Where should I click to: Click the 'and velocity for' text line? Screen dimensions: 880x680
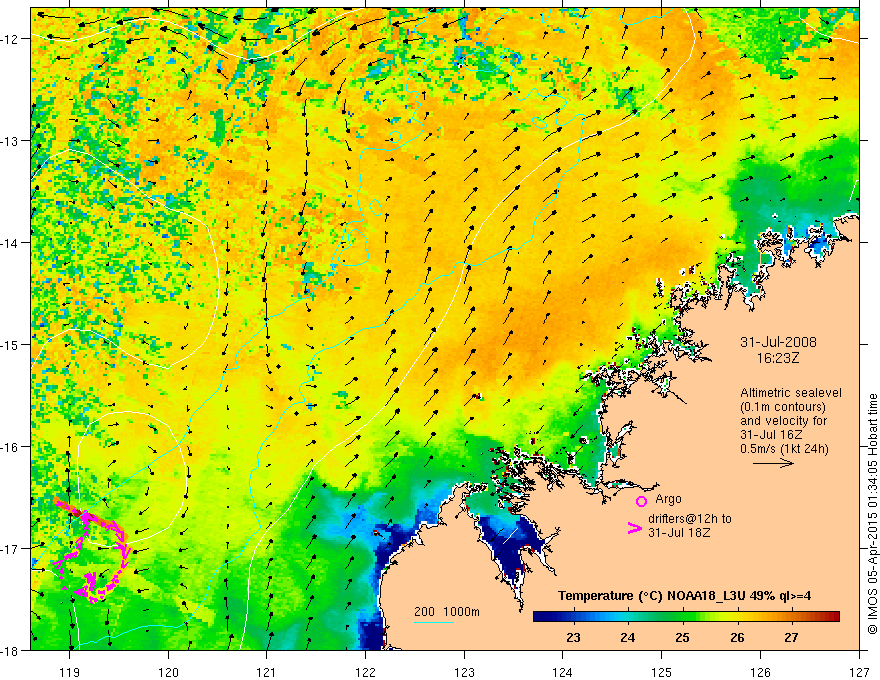pos(783,420)
